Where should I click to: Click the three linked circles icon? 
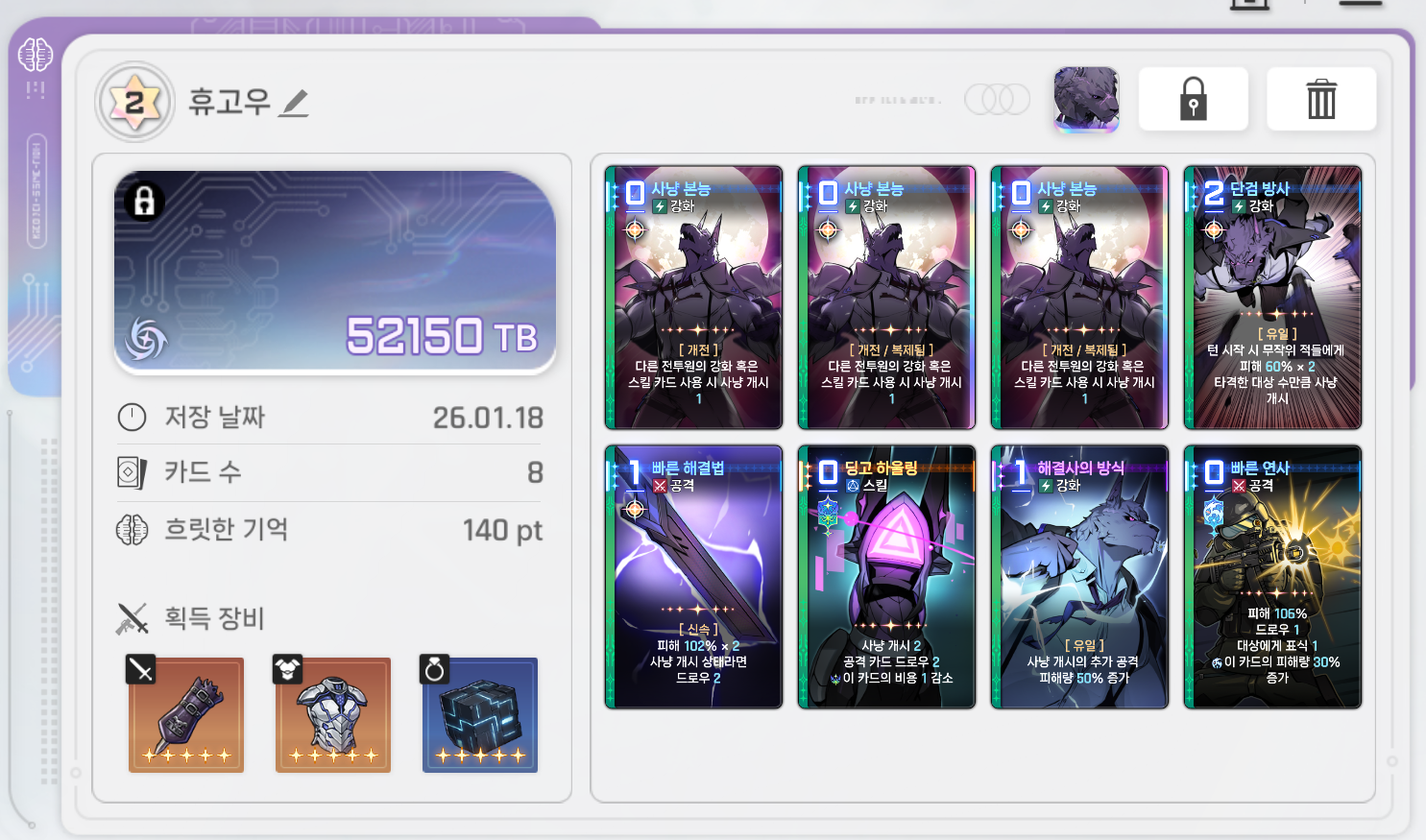coord(997,99)
